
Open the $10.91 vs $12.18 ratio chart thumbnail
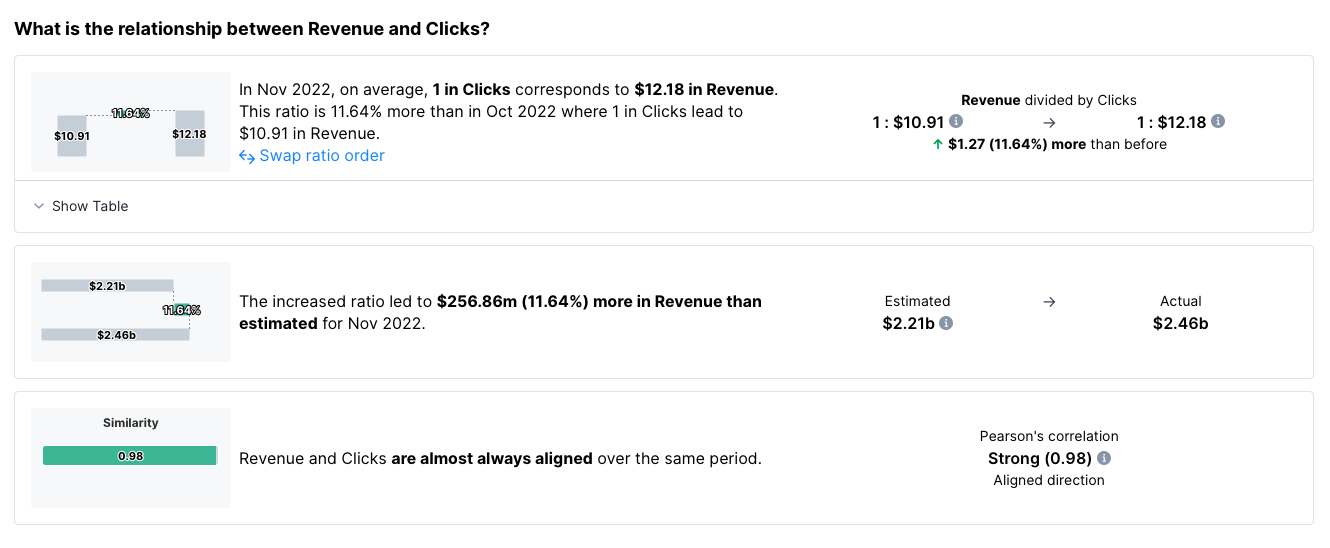pos(131,122)
